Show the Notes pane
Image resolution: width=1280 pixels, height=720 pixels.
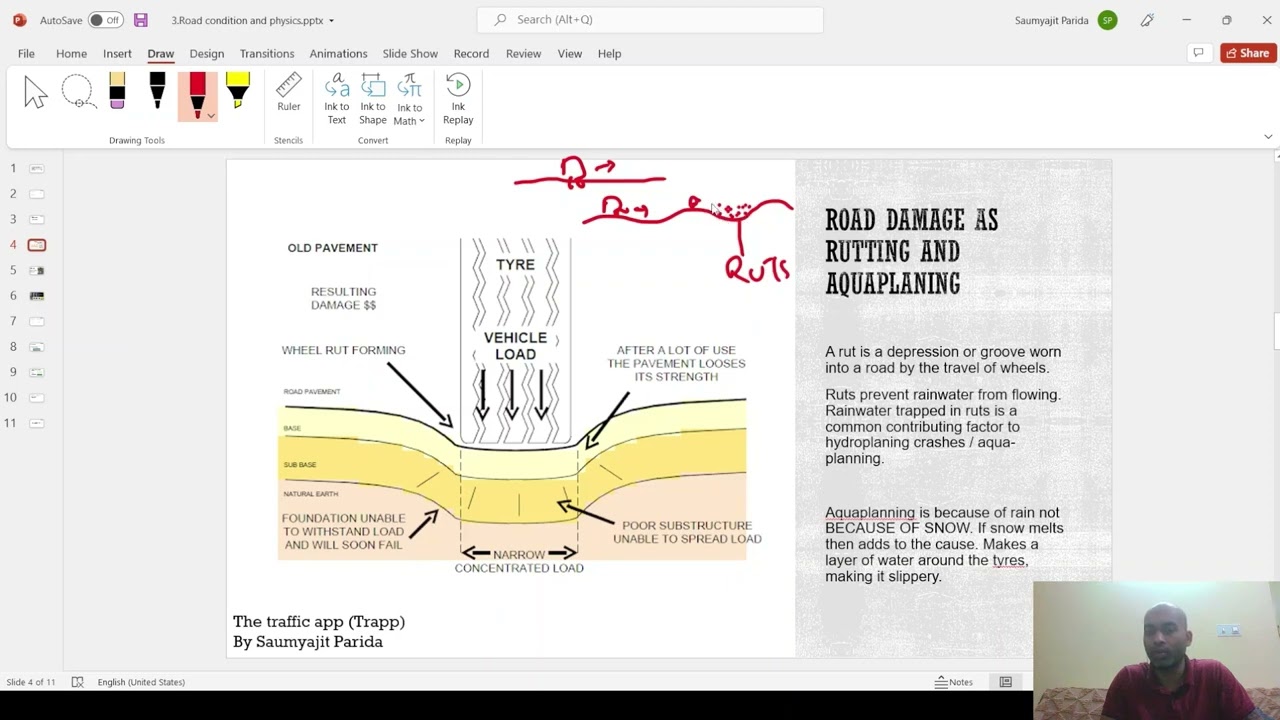(953, 682)
